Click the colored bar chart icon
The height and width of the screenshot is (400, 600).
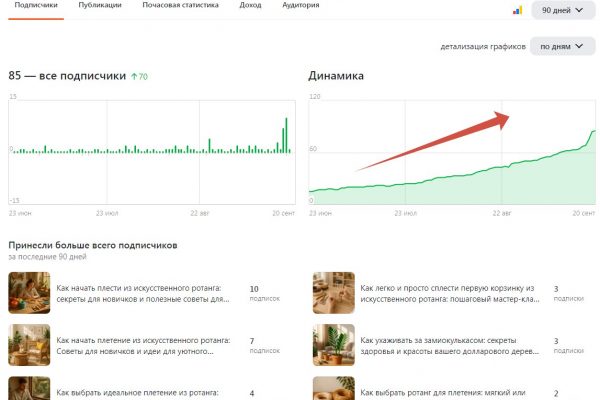pyautogui.click(x=517, y=10)
